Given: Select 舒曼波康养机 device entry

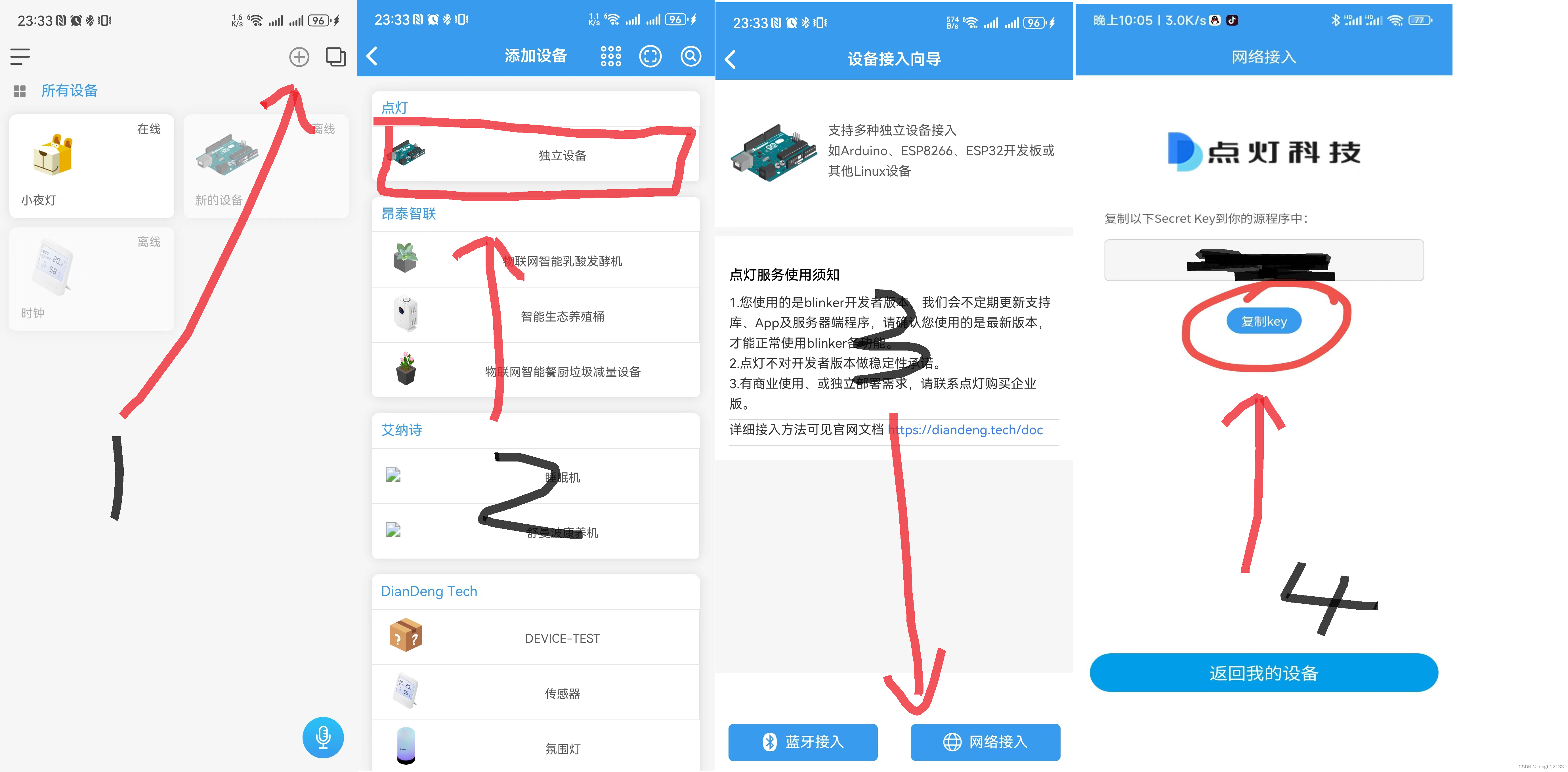Looking at the screenshot, I should point(536,532).
